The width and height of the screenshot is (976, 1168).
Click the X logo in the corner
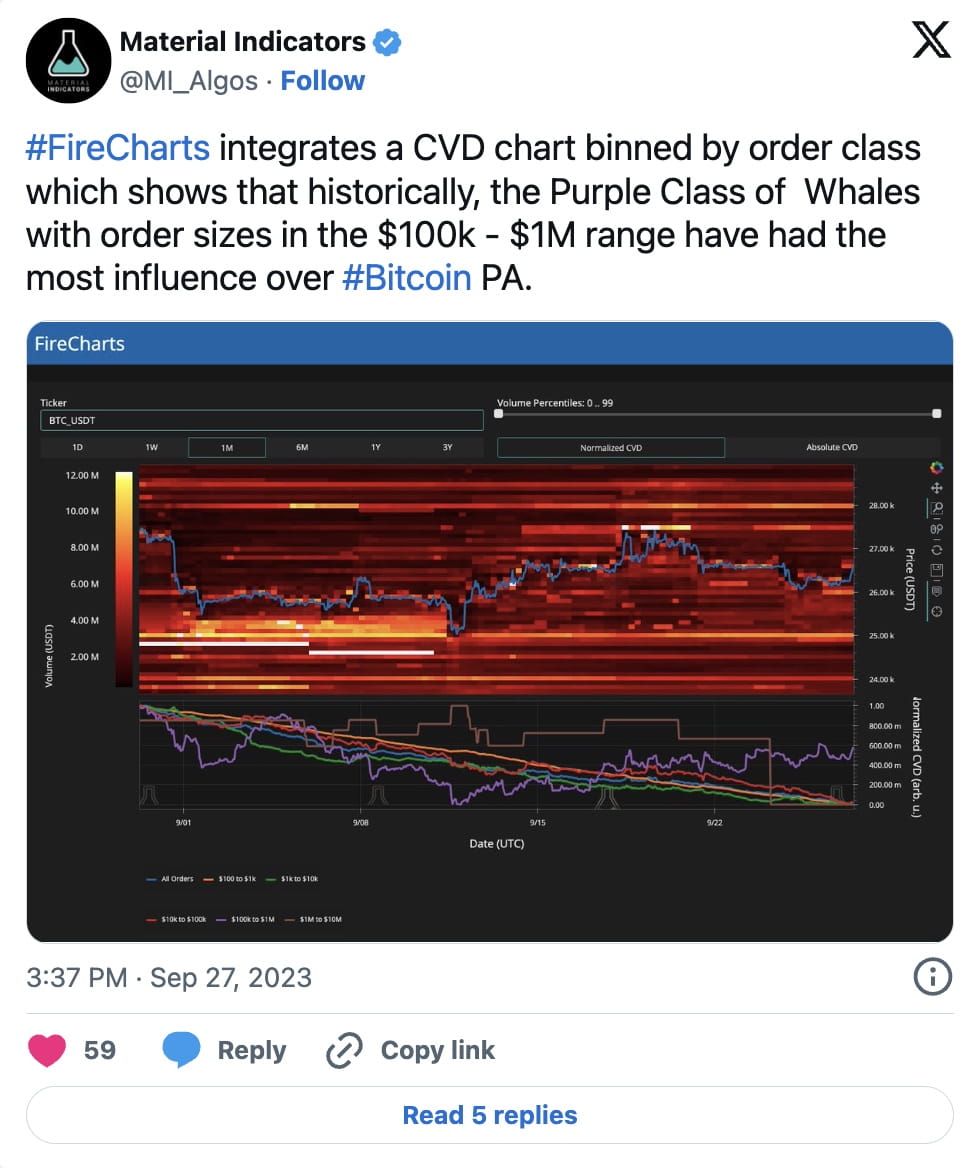point(931,42)
